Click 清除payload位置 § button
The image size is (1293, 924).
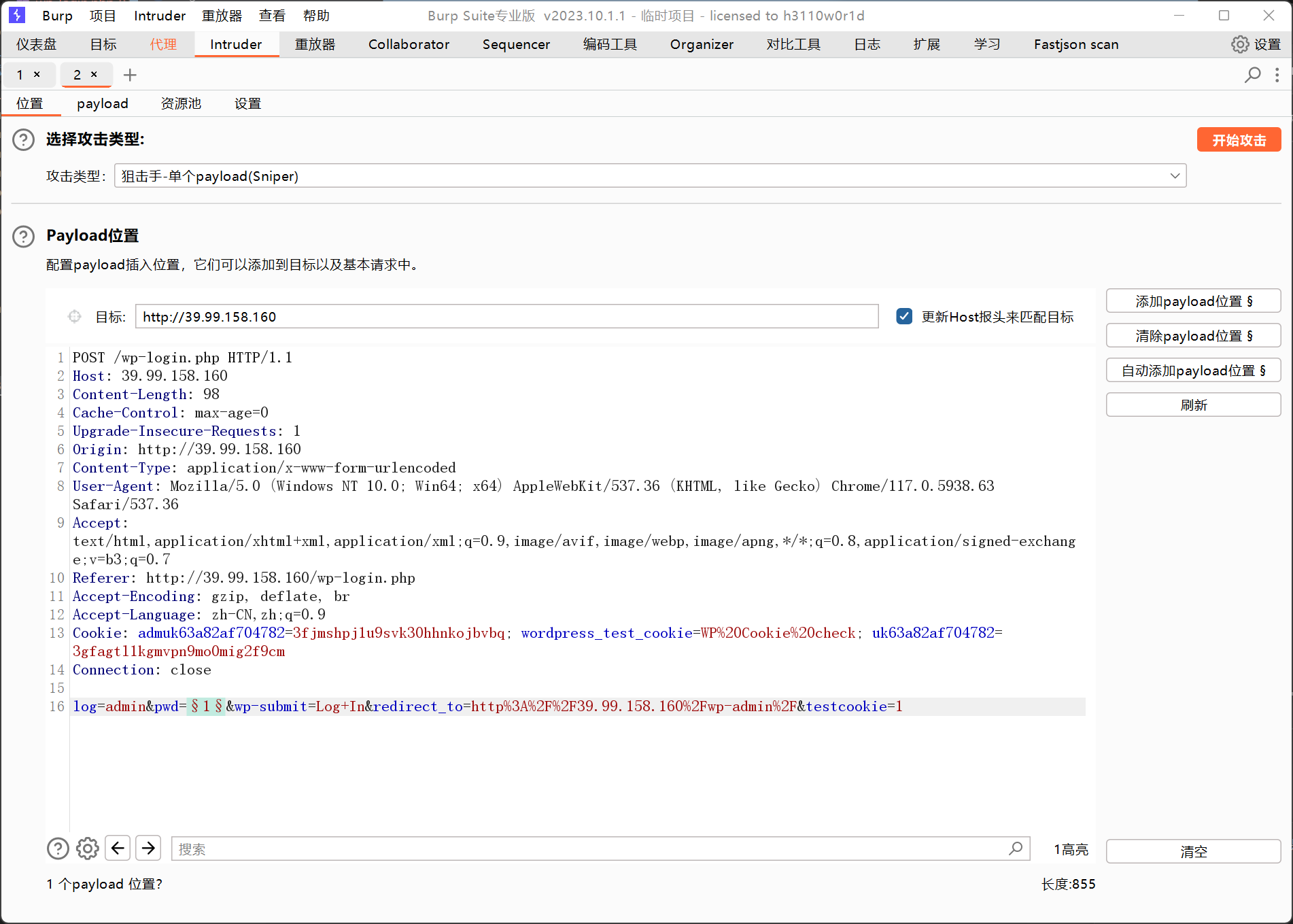[x=1194, y=336]
